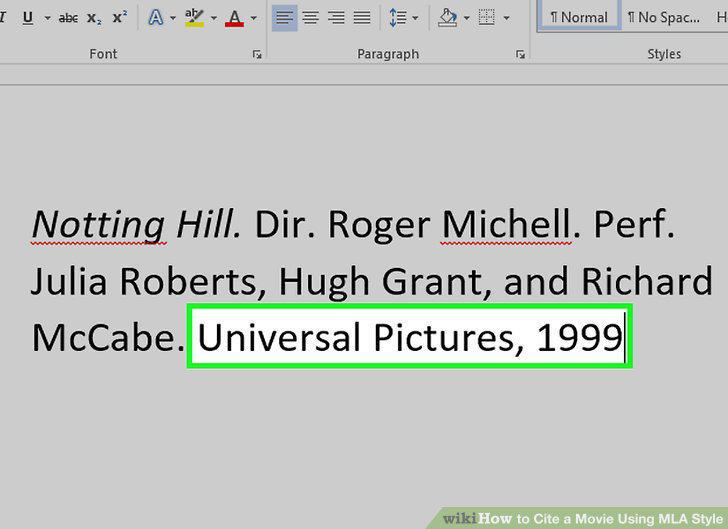728x529 pixels.
Task: Select the Normal style
Action: click(x=579, y=18)
